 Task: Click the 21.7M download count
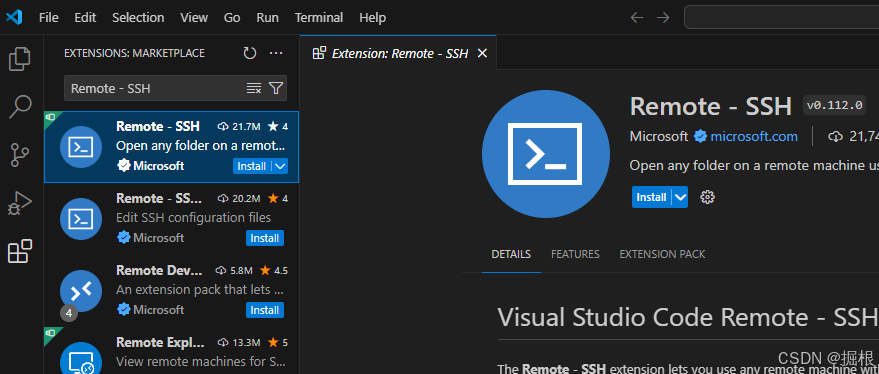coord(239,126)
